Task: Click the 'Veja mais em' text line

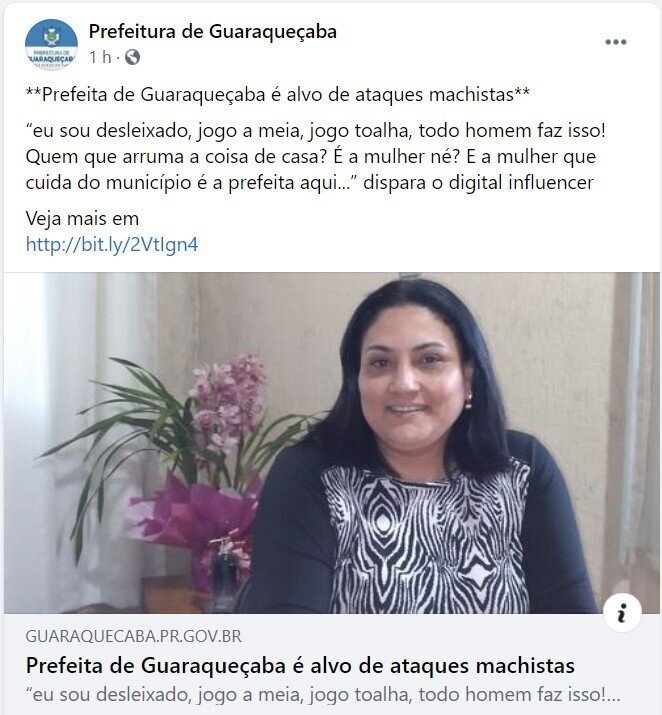Action: pos(82,218)
